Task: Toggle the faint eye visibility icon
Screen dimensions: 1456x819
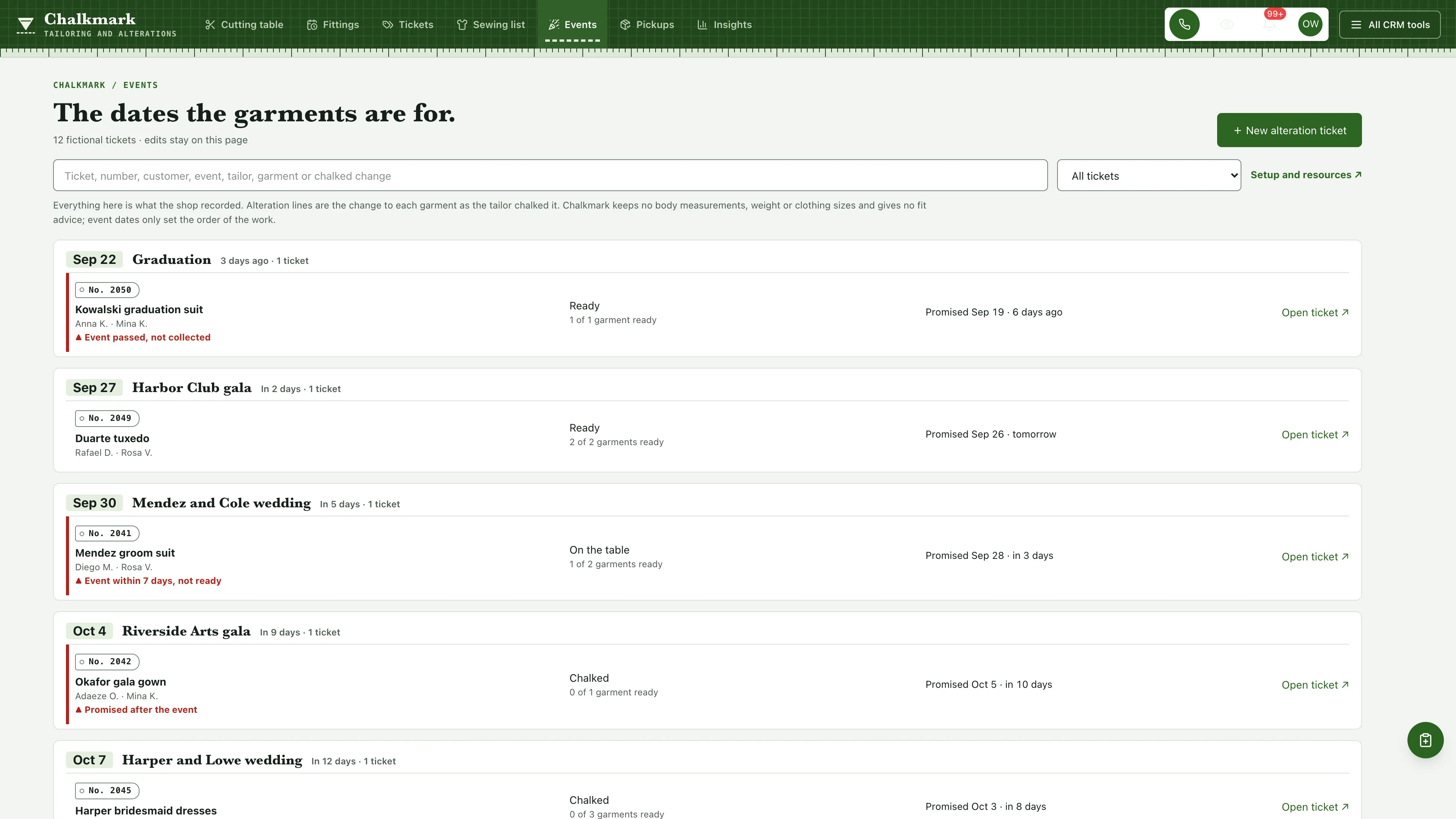Action: point(1227,24)
